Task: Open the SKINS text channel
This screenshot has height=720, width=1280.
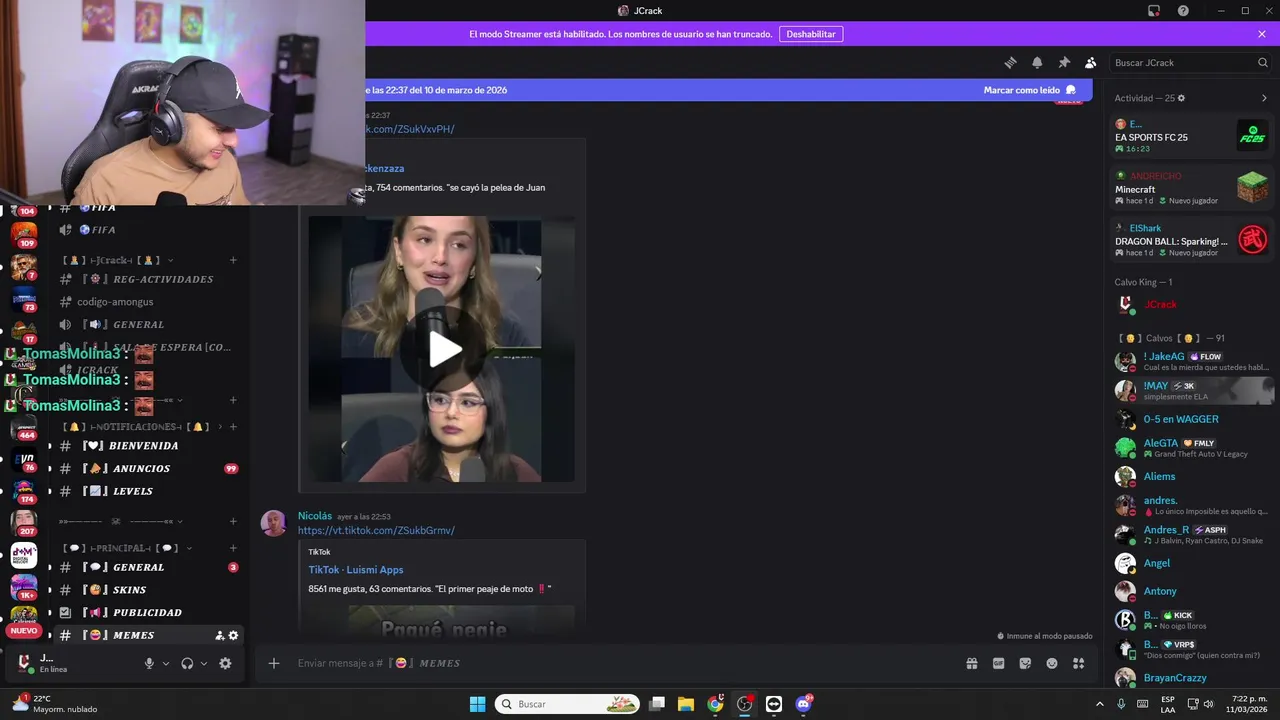Action: pyautogui.click(x=147, y=590)
